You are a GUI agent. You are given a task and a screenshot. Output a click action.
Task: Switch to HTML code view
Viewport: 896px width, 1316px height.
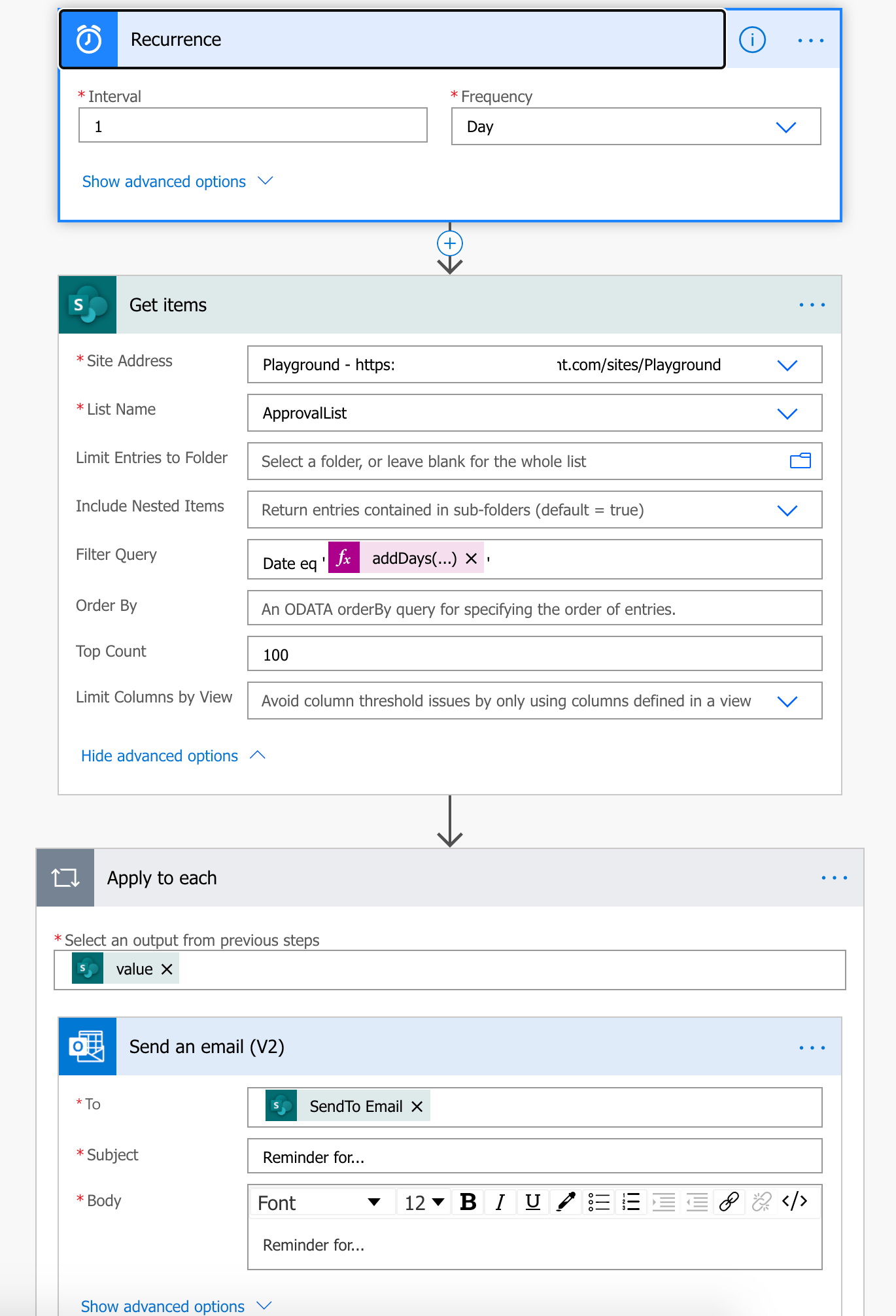795,1202
